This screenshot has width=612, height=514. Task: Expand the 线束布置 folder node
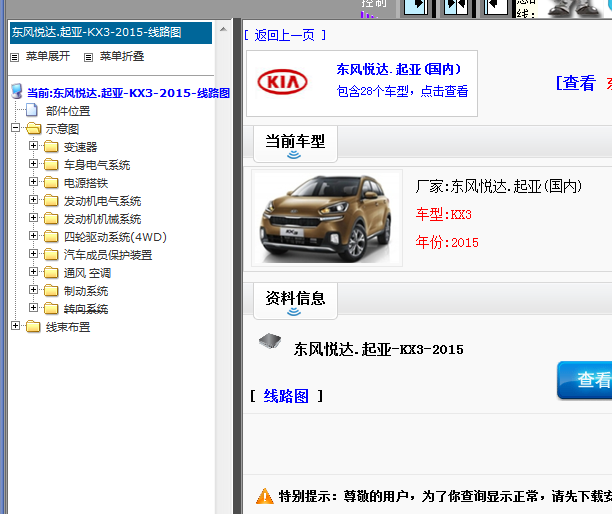point(16,325)
